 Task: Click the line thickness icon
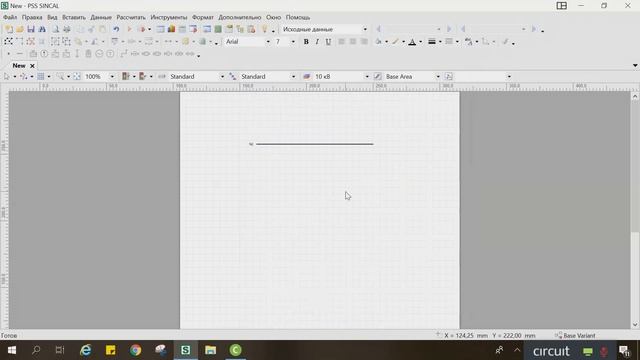pos(432,42)
